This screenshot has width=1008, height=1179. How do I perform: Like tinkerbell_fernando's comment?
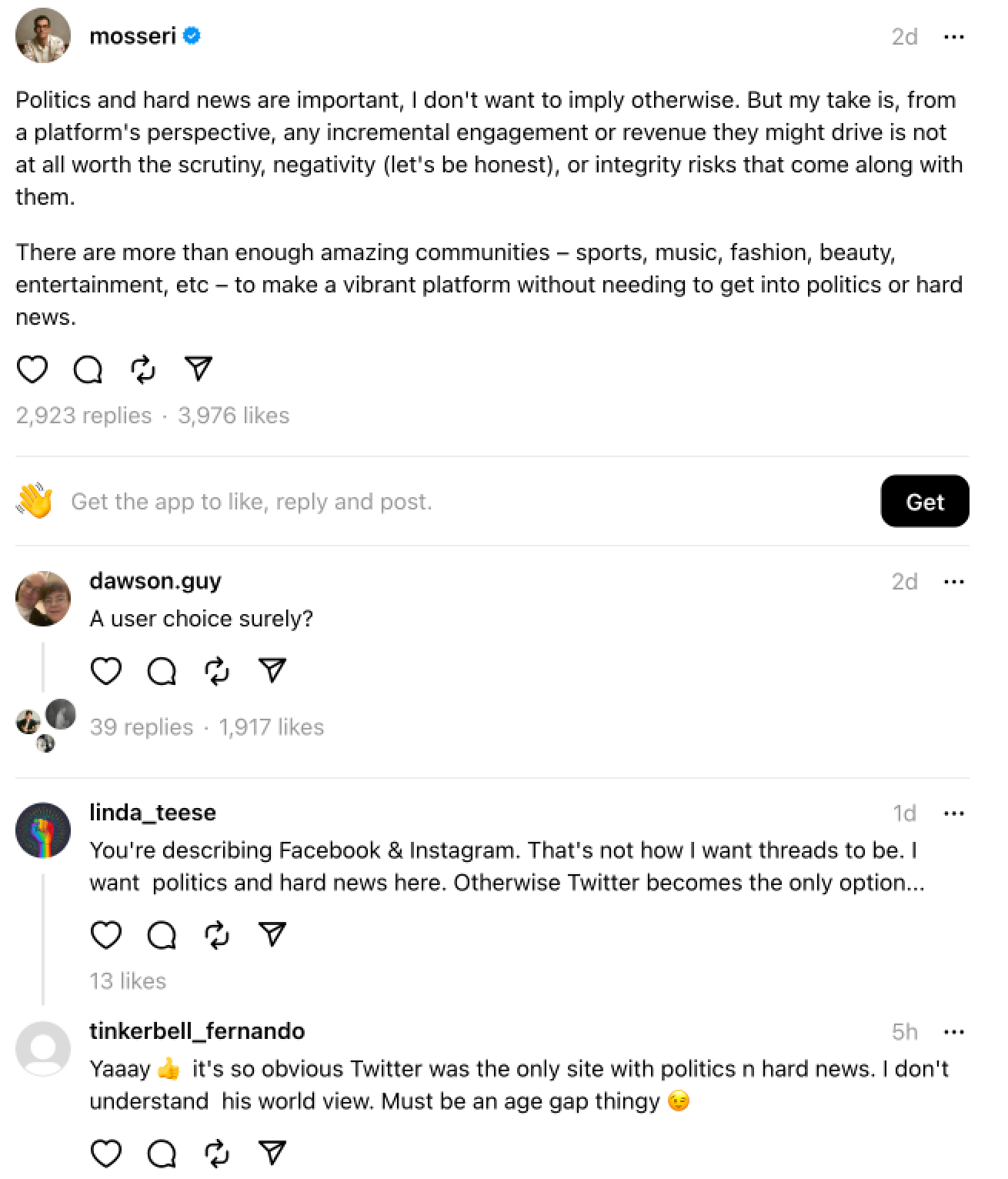tap(106, 1154)
